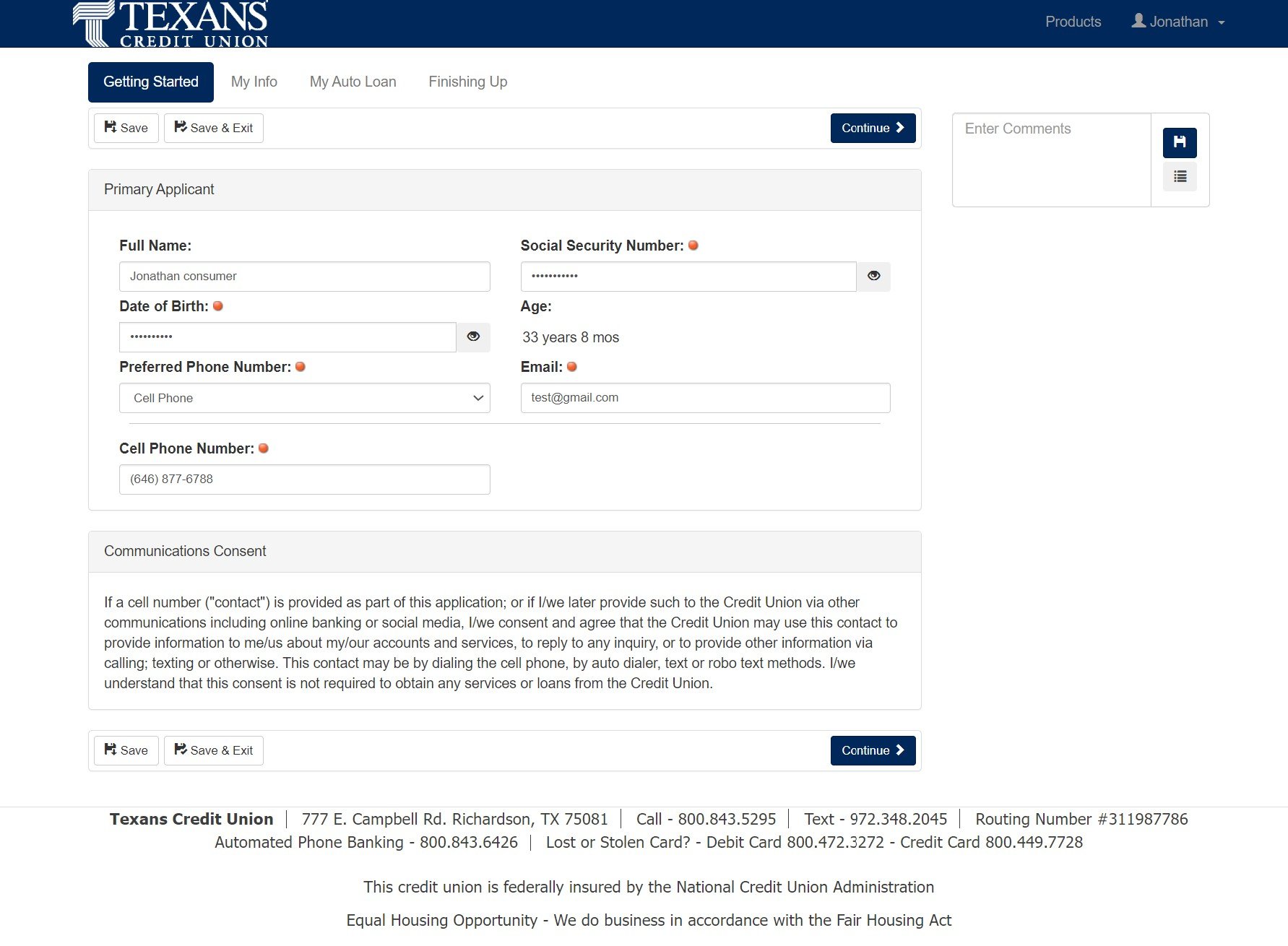
Task: Reveal the Social Security Number with eye icon
Action: coord(873,276)
